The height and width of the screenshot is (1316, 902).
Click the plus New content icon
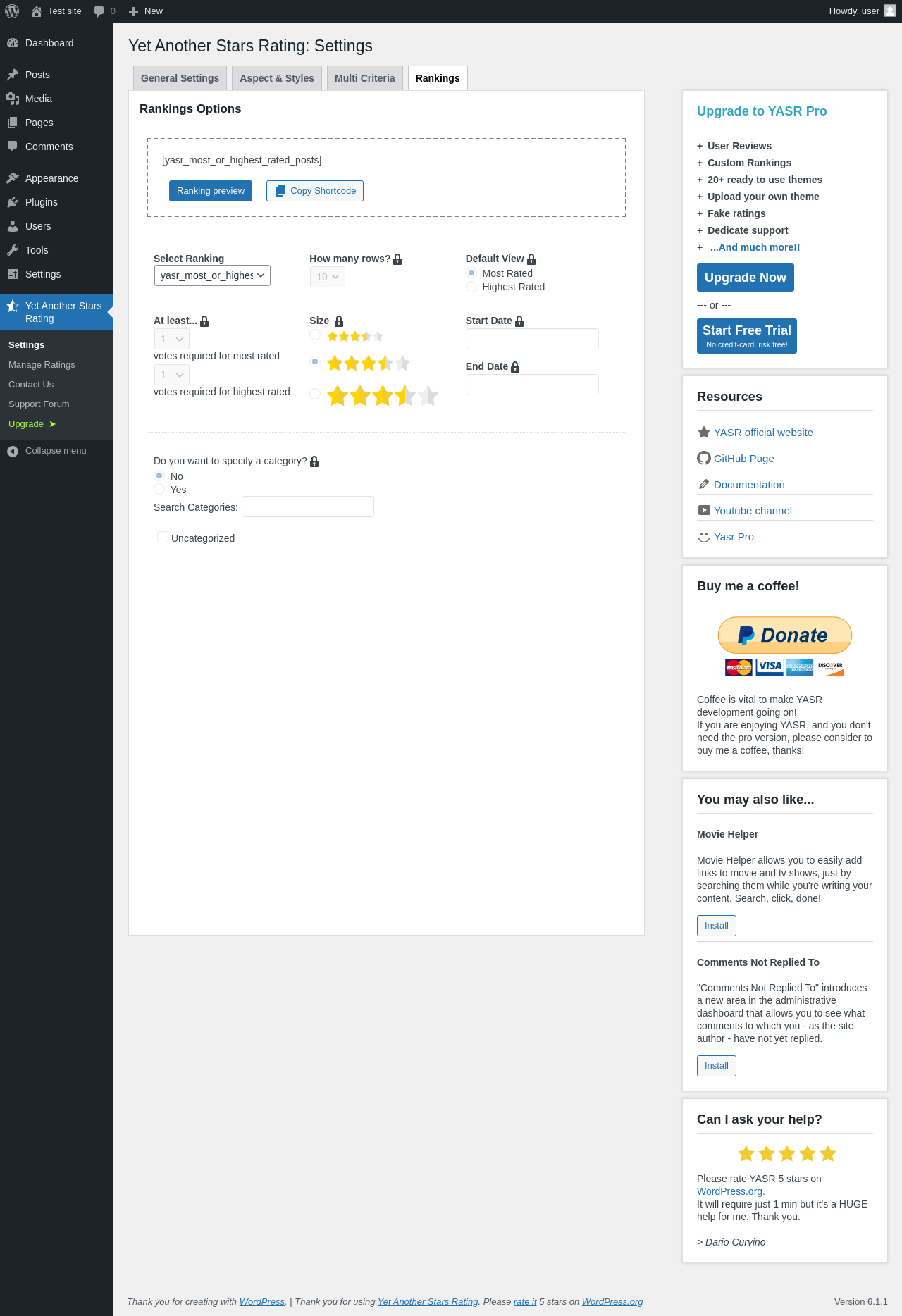tap(133, 11)
